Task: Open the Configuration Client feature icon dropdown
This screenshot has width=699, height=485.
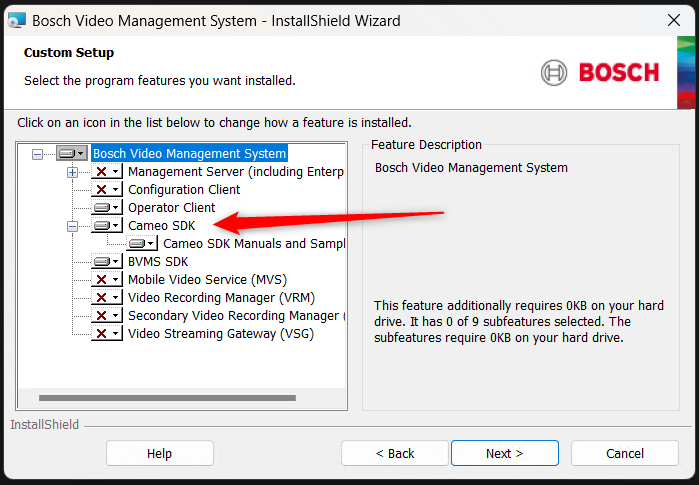Action: tap(116, 190)
